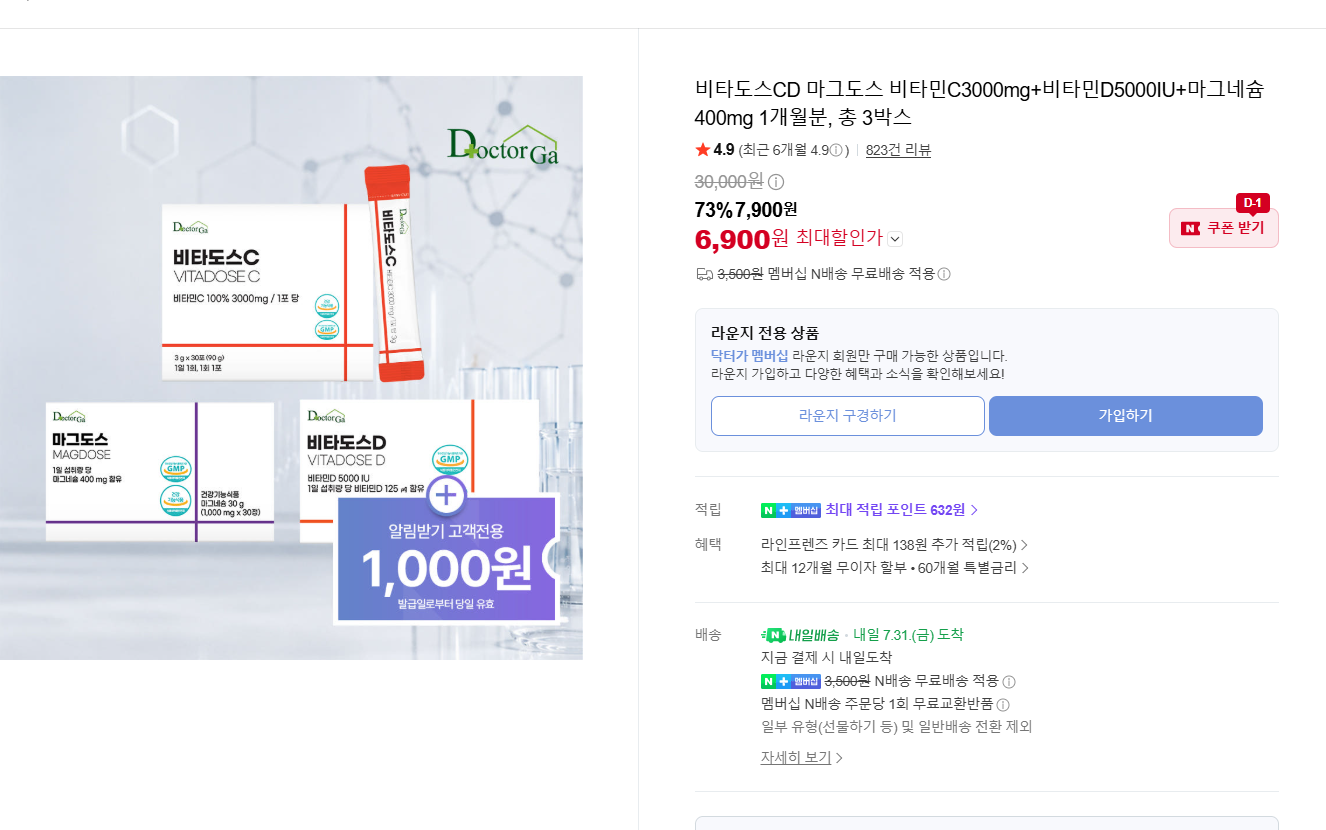Click the 쿠폰 받기 button
Screen dimensions: 1326x830
coord(1224,228)
